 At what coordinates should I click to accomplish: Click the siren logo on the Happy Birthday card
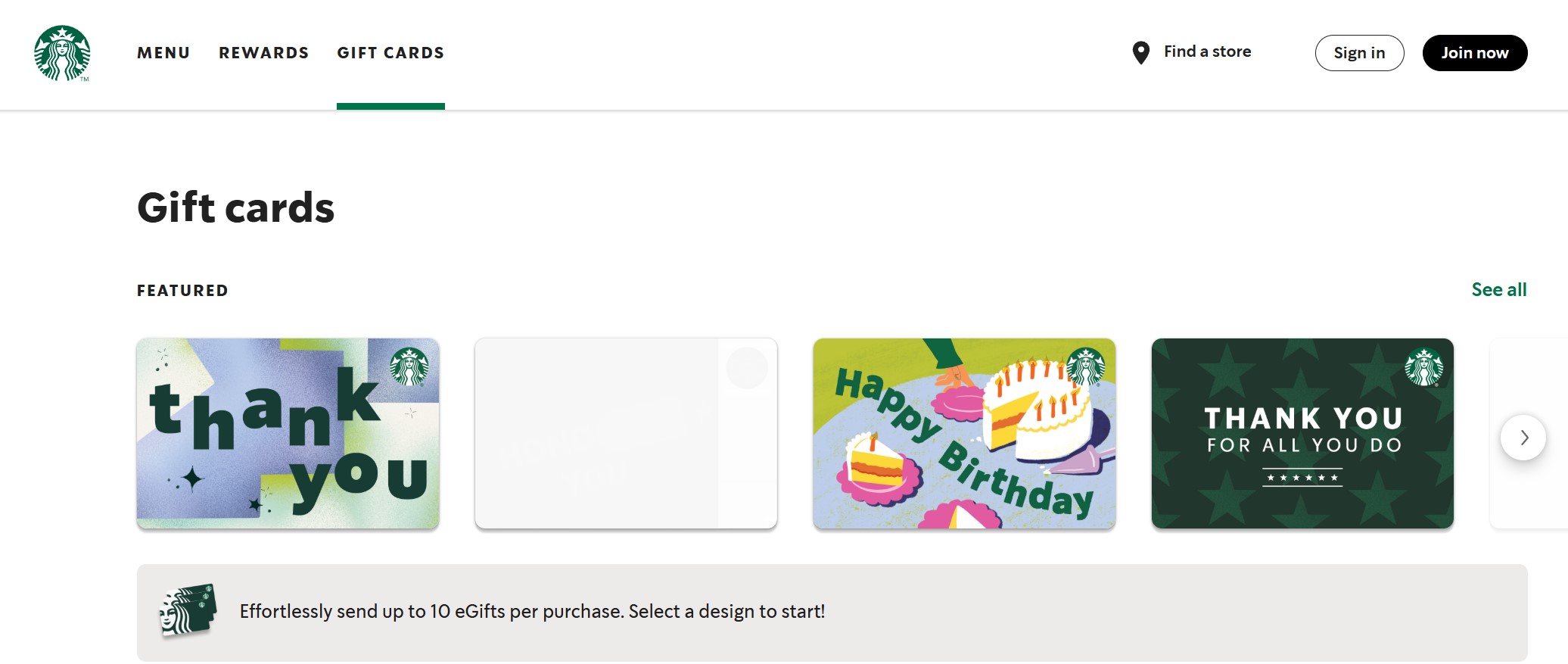point(1085,366)
